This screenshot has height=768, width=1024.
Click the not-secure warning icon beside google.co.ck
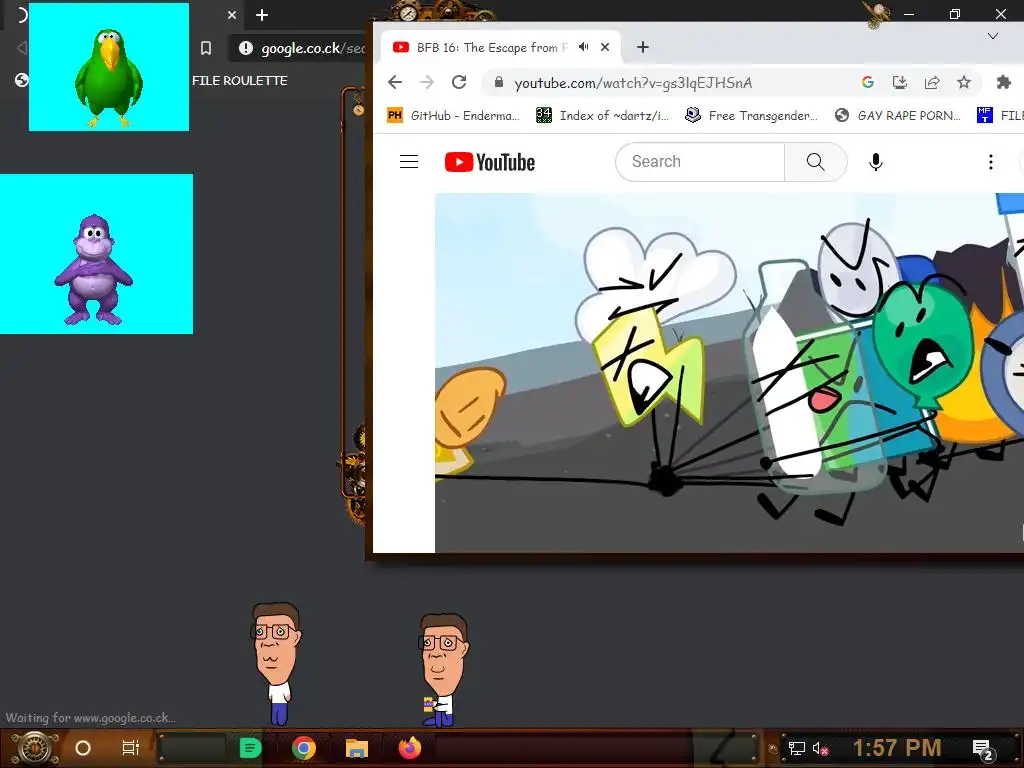pos(246,48)
